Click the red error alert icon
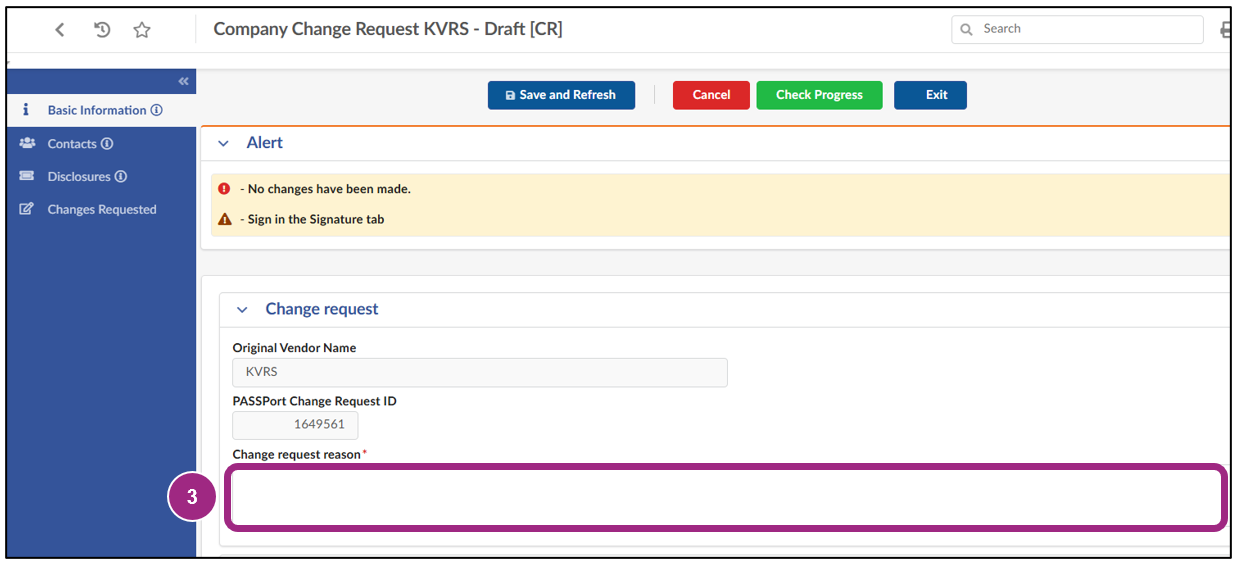This screenshot has width=1238, height=565. click(x=224, y=188)
